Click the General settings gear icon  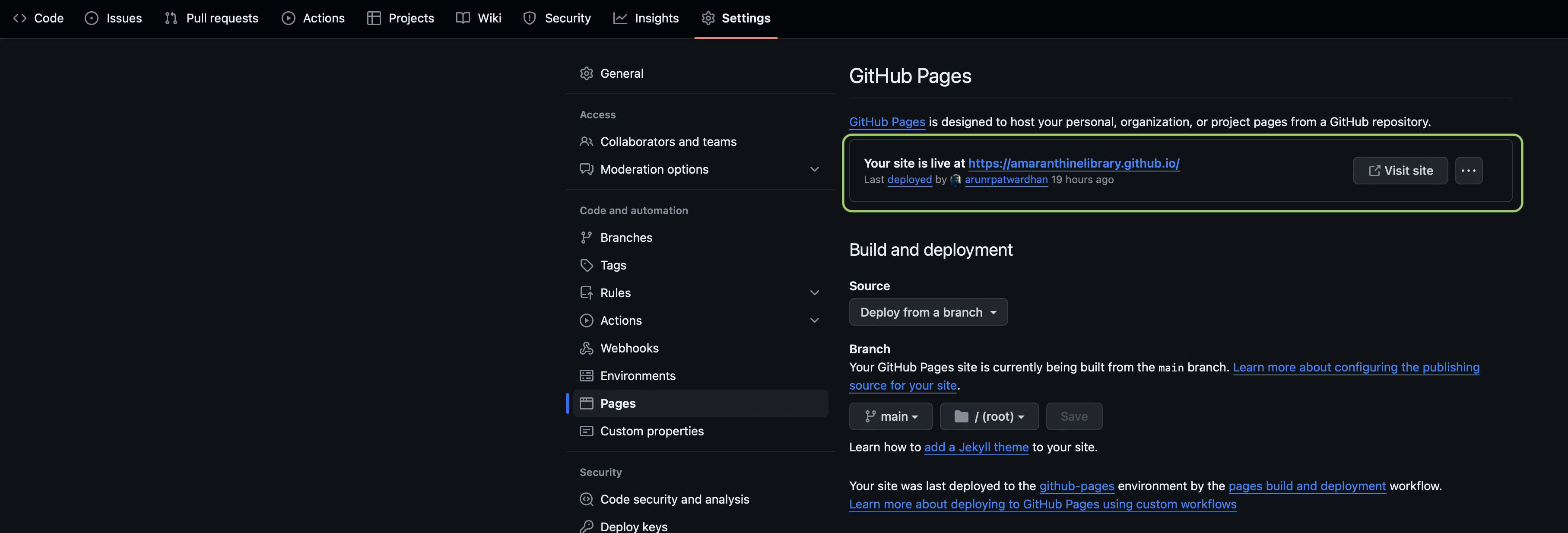(586, 73)
